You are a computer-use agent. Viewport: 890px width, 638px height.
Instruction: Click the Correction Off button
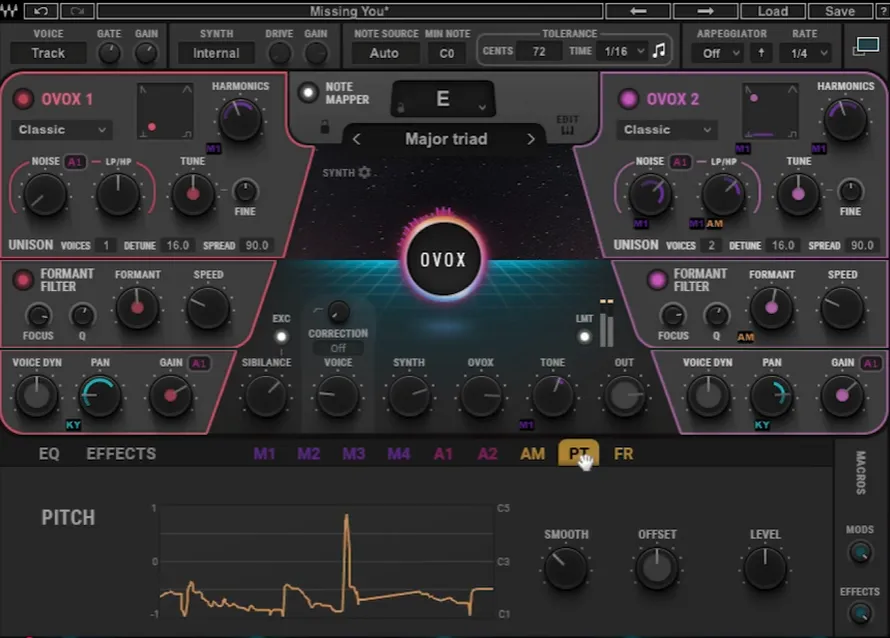point(338,348)
